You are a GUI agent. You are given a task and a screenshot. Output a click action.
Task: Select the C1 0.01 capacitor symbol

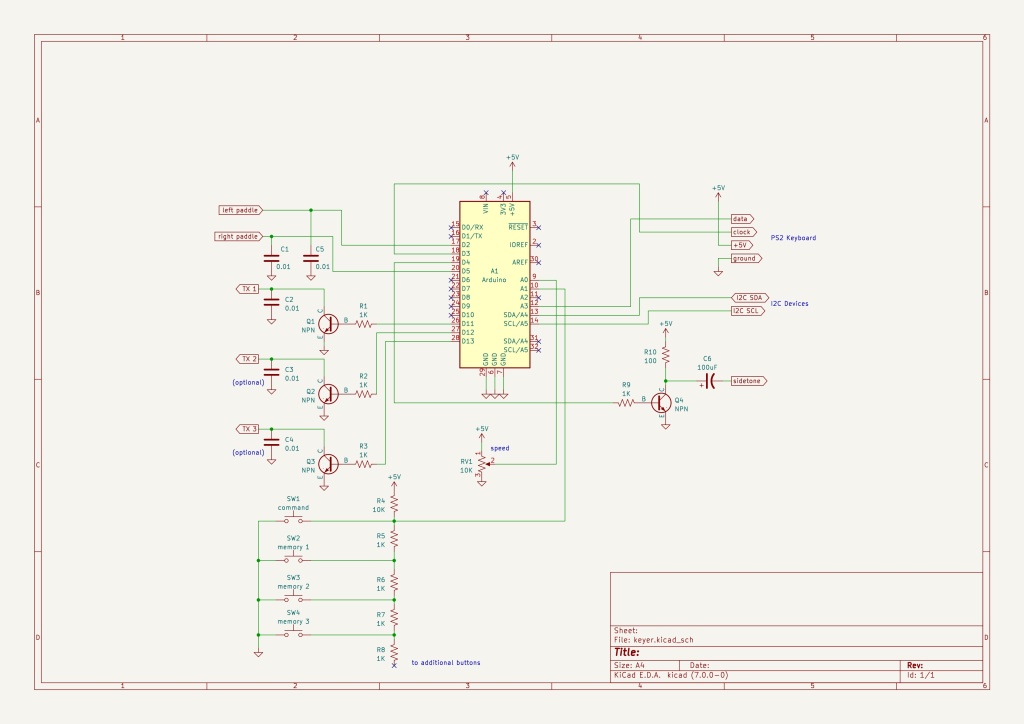(x=270, y=258)
